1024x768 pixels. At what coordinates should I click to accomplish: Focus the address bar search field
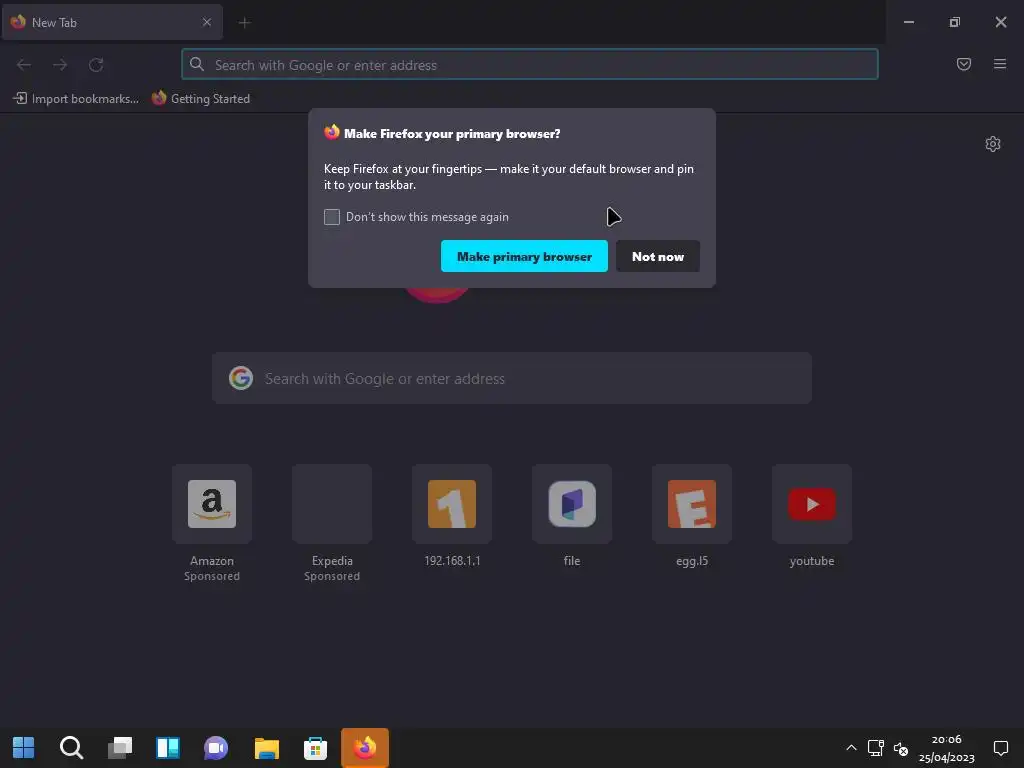pyautogui.click(x=530, y=65)
